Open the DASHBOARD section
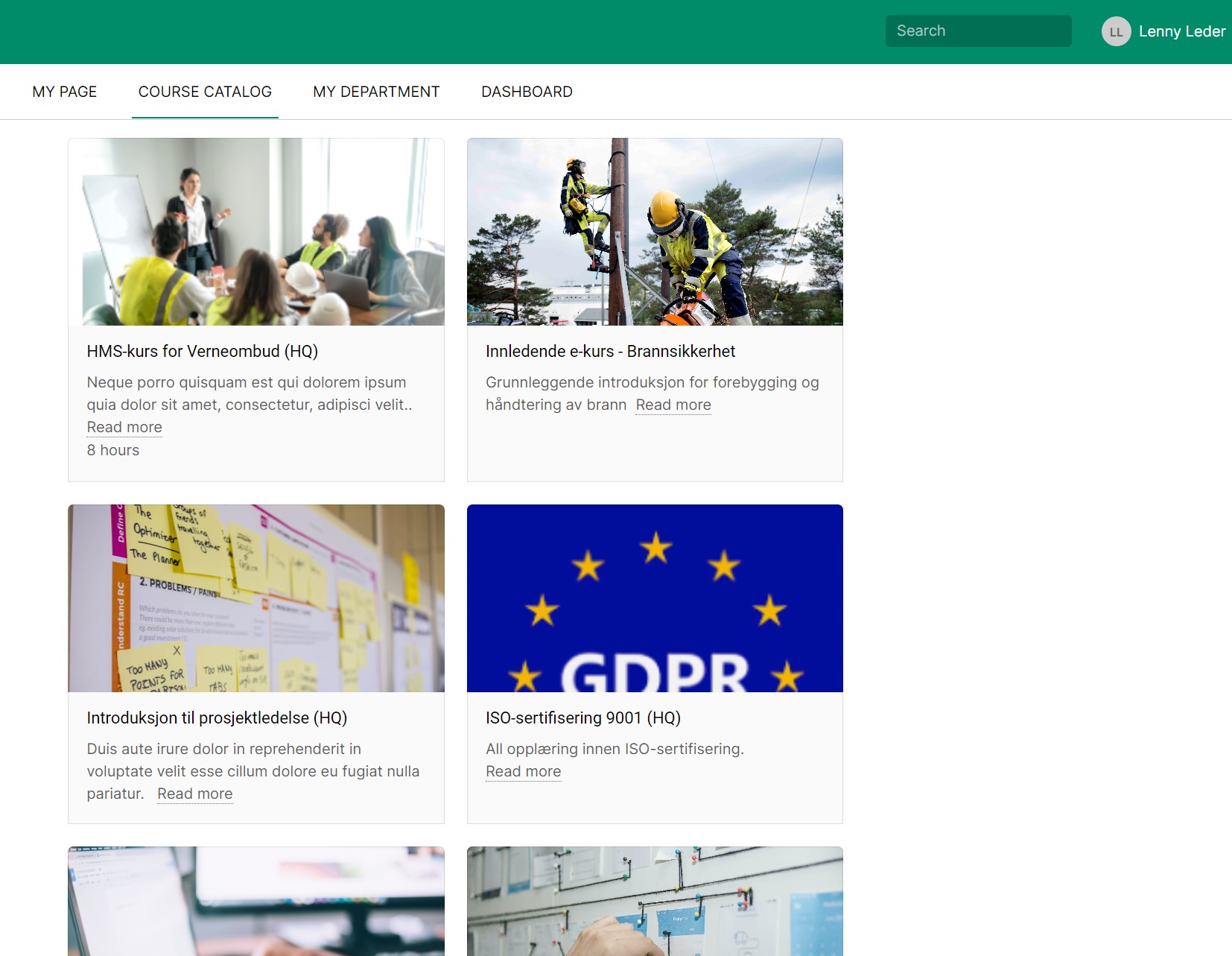The width and height of the screenshot is (1232, 956). point(527,91)
